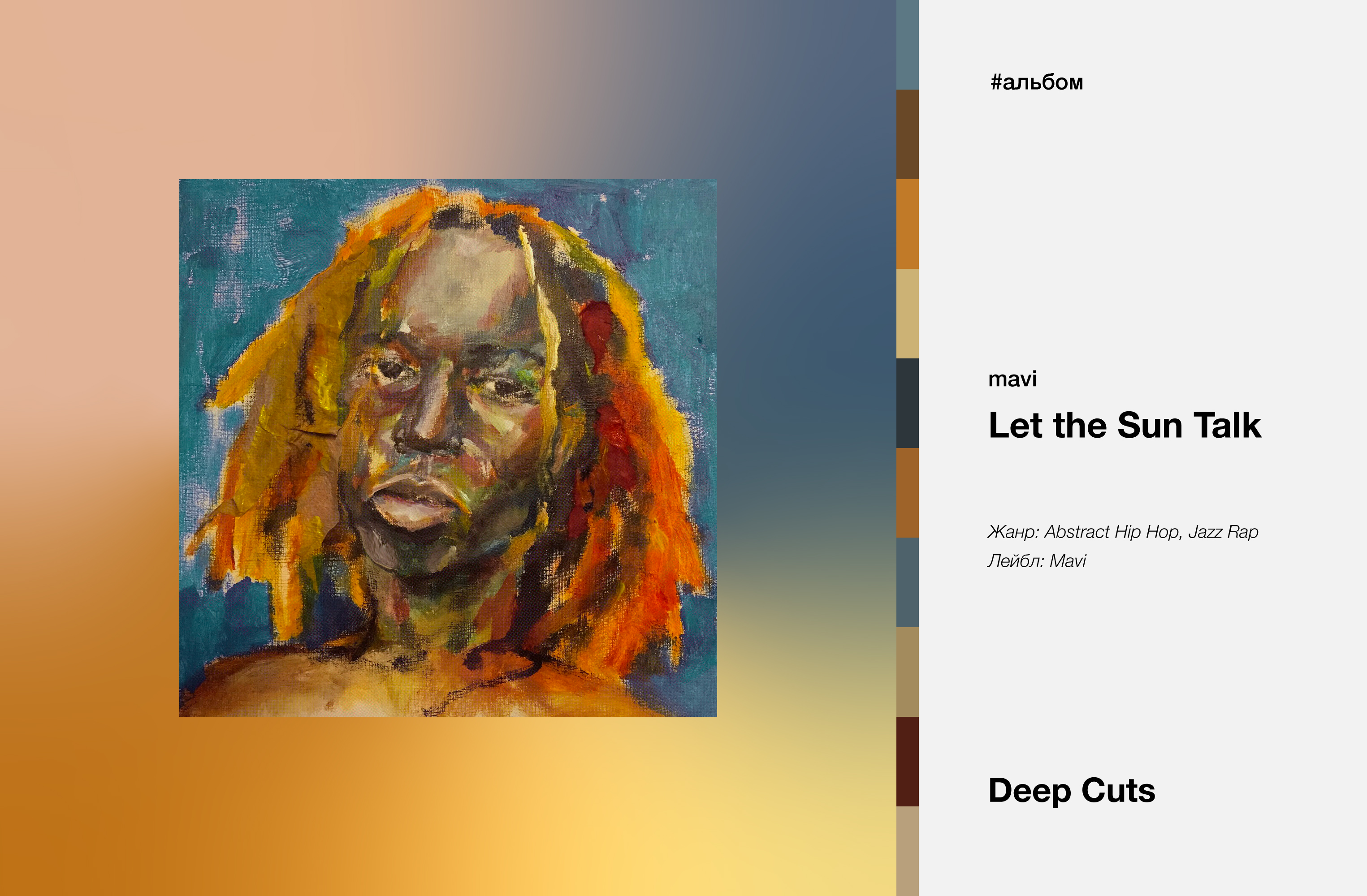
Task: Pick the sandy yellow palette swatch
Action: pyautogui.click(x=908, y=314)
